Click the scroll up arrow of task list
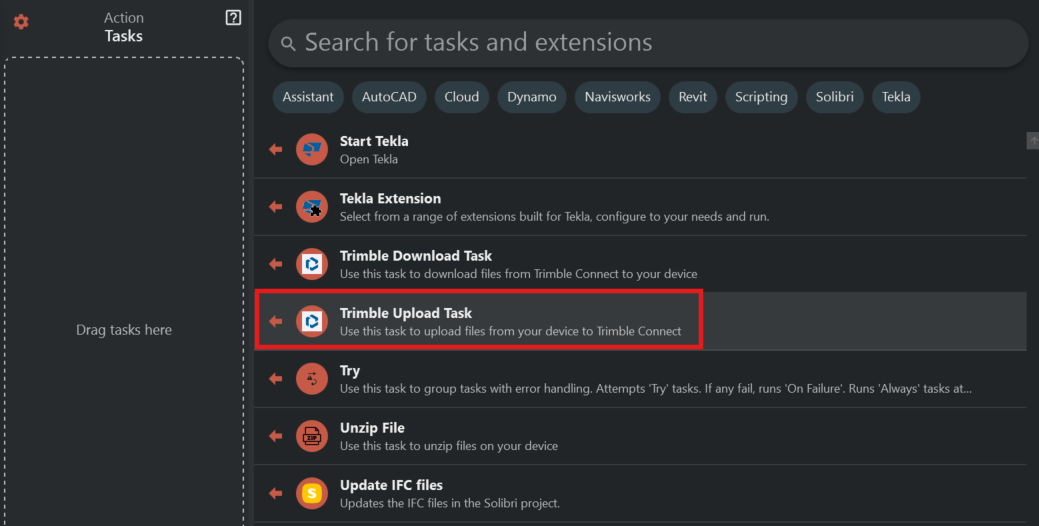This screenshot has width=1039, height=526. coord(1032,141)
